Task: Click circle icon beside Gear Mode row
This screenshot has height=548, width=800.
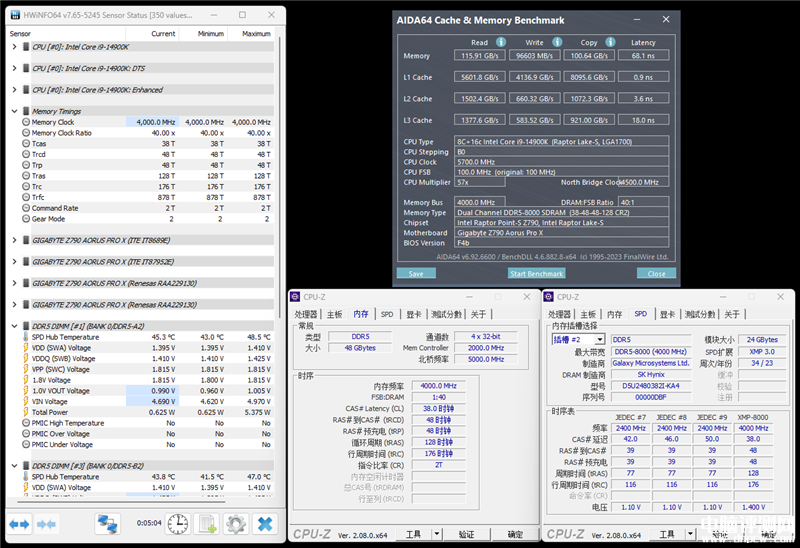Action: point(26,218)
